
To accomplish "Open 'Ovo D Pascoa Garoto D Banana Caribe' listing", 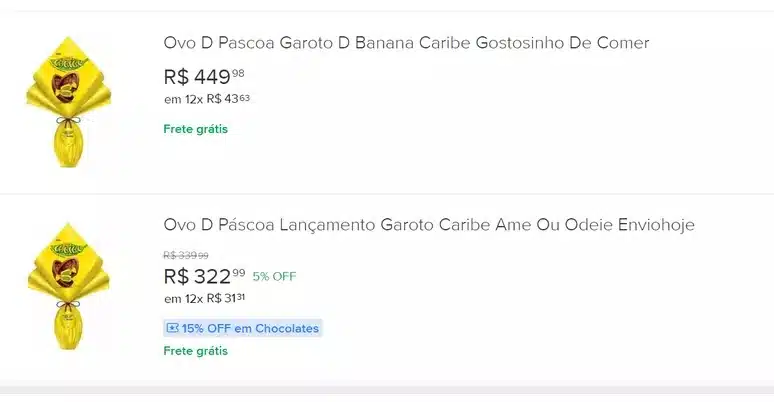I will (406, 43).
